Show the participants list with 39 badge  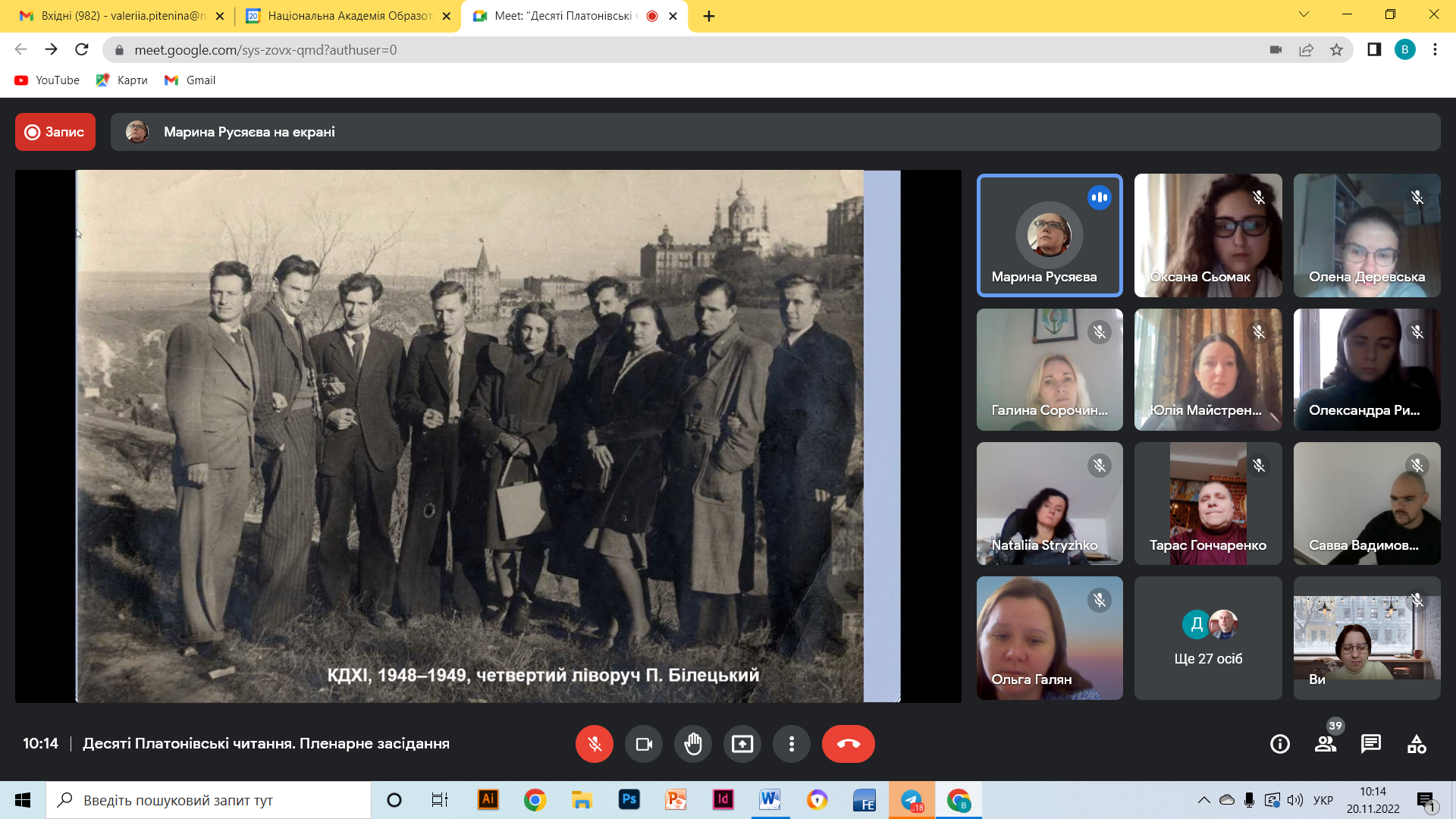1326,744
